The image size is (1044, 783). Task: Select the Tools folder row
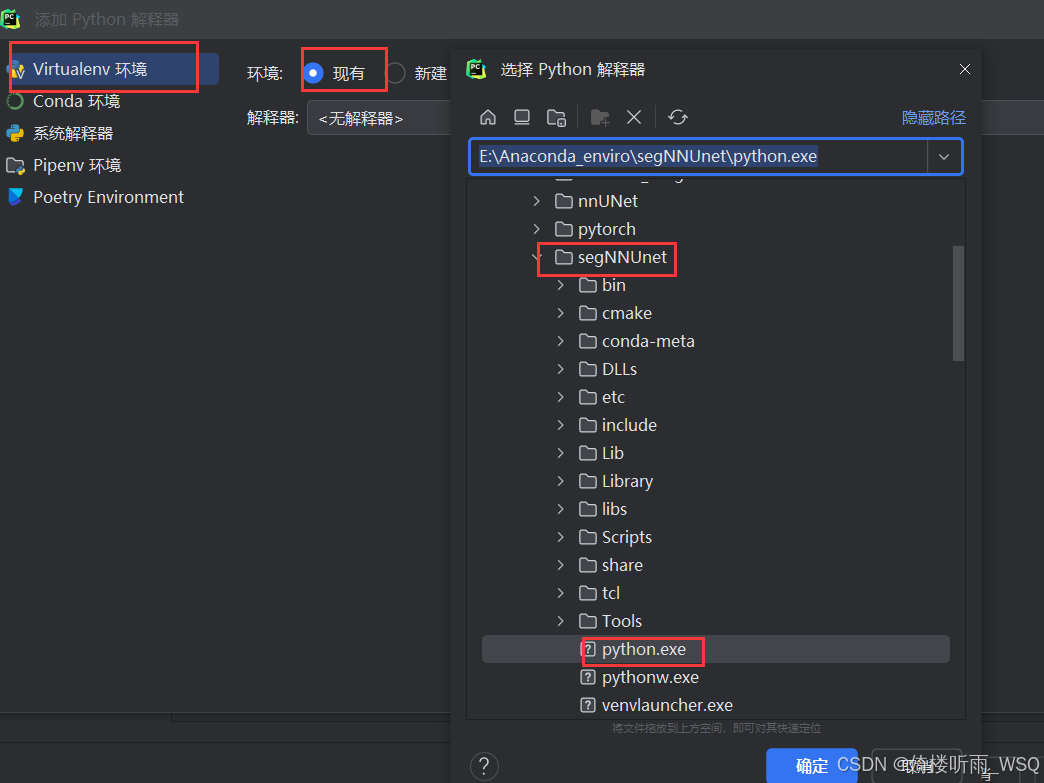[716, 621]
